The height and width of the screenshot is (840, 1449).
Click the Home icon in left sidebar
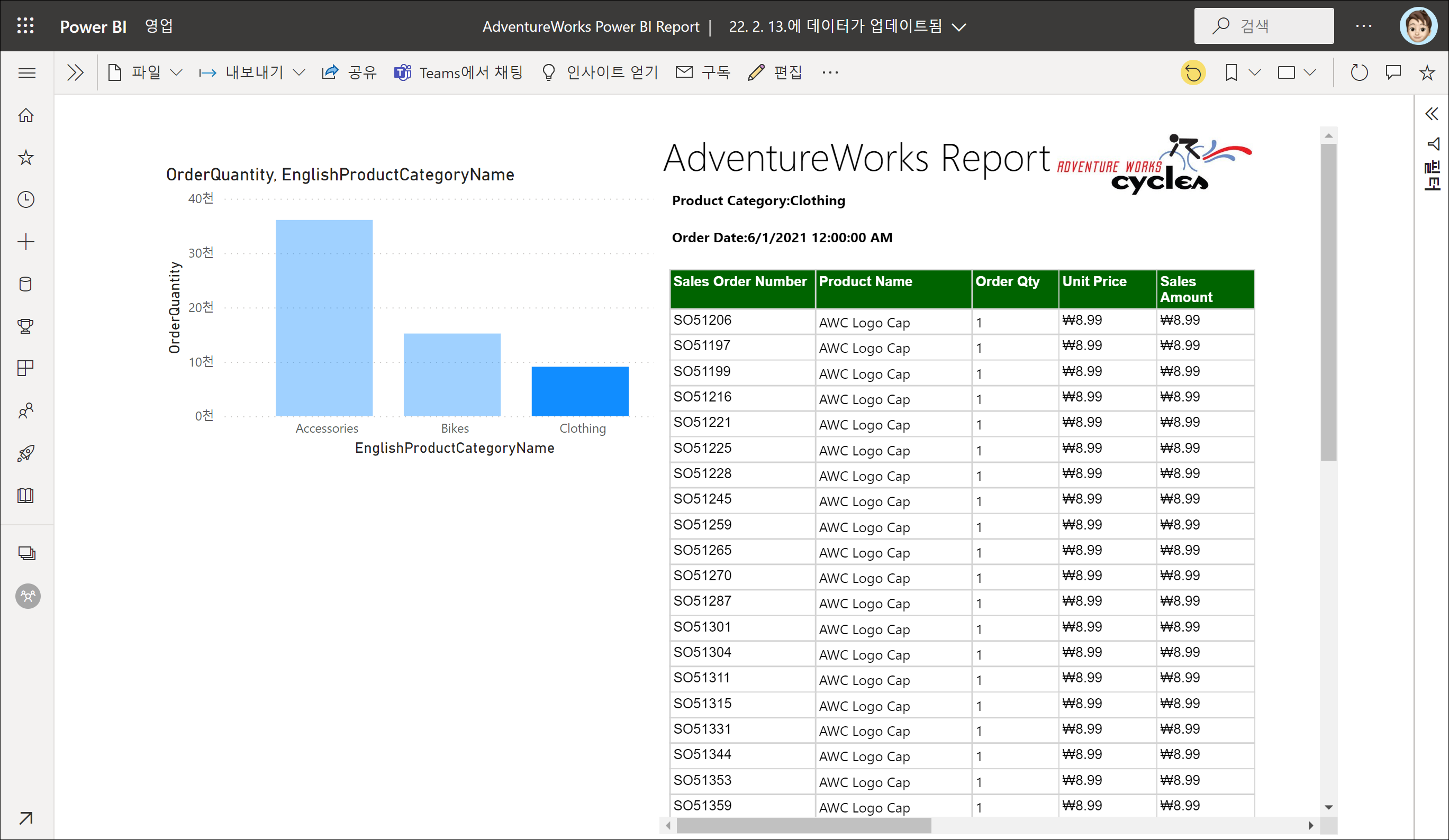(x=26, y=115)
